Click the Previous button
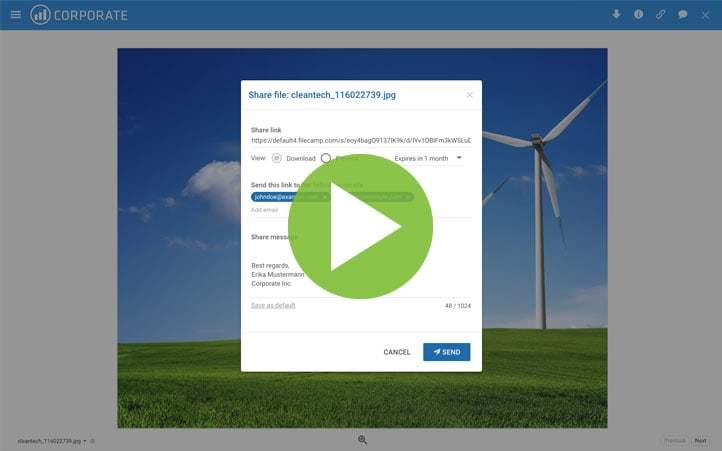This screenshot has height=451, width=722. click(675, 441)
